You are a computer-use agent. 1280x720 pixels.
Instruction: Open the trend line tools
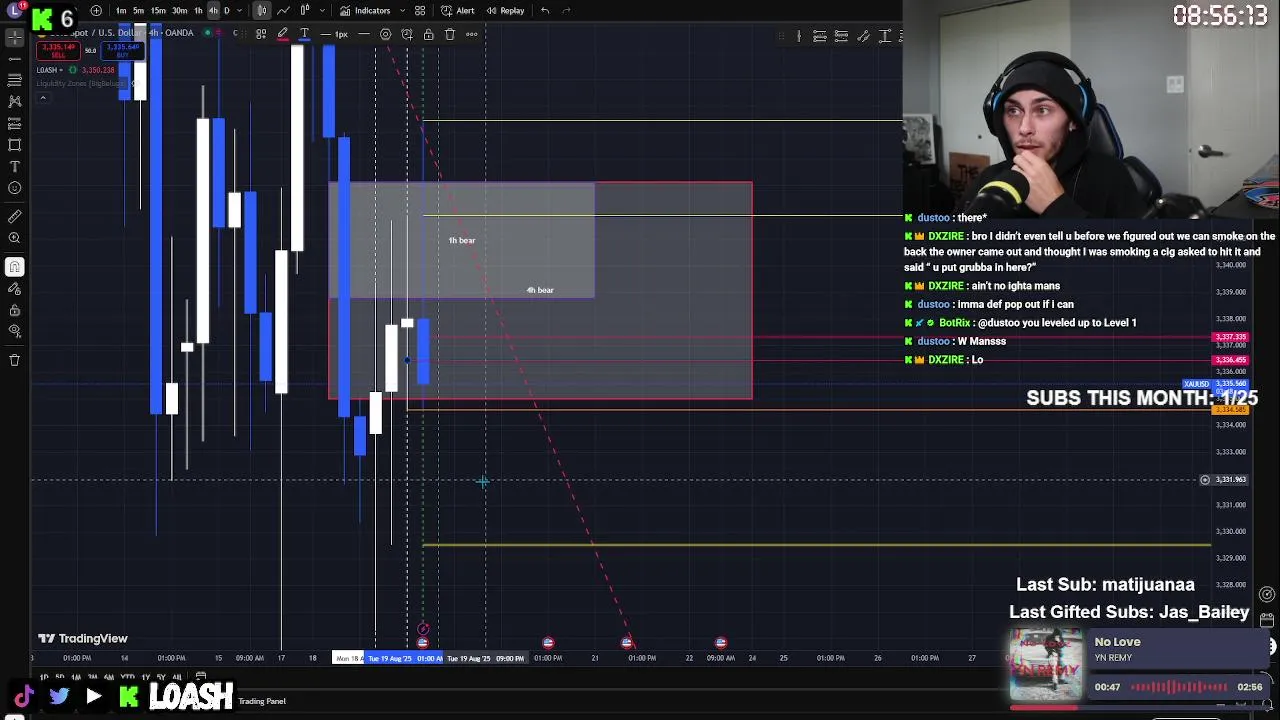click(x=14, y=58)
